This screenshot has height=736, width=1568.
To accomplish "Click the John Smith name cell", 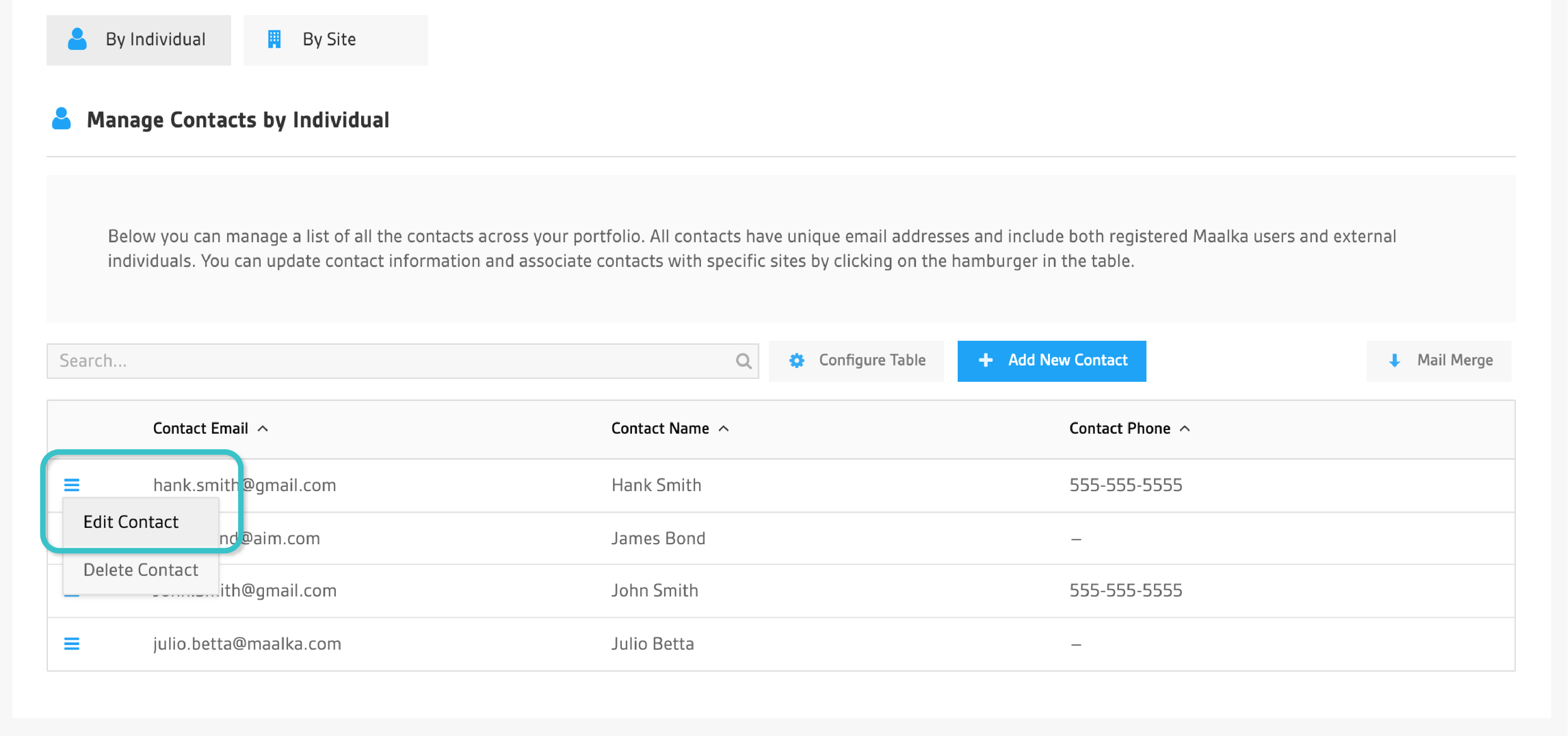I will click(654, 591).
